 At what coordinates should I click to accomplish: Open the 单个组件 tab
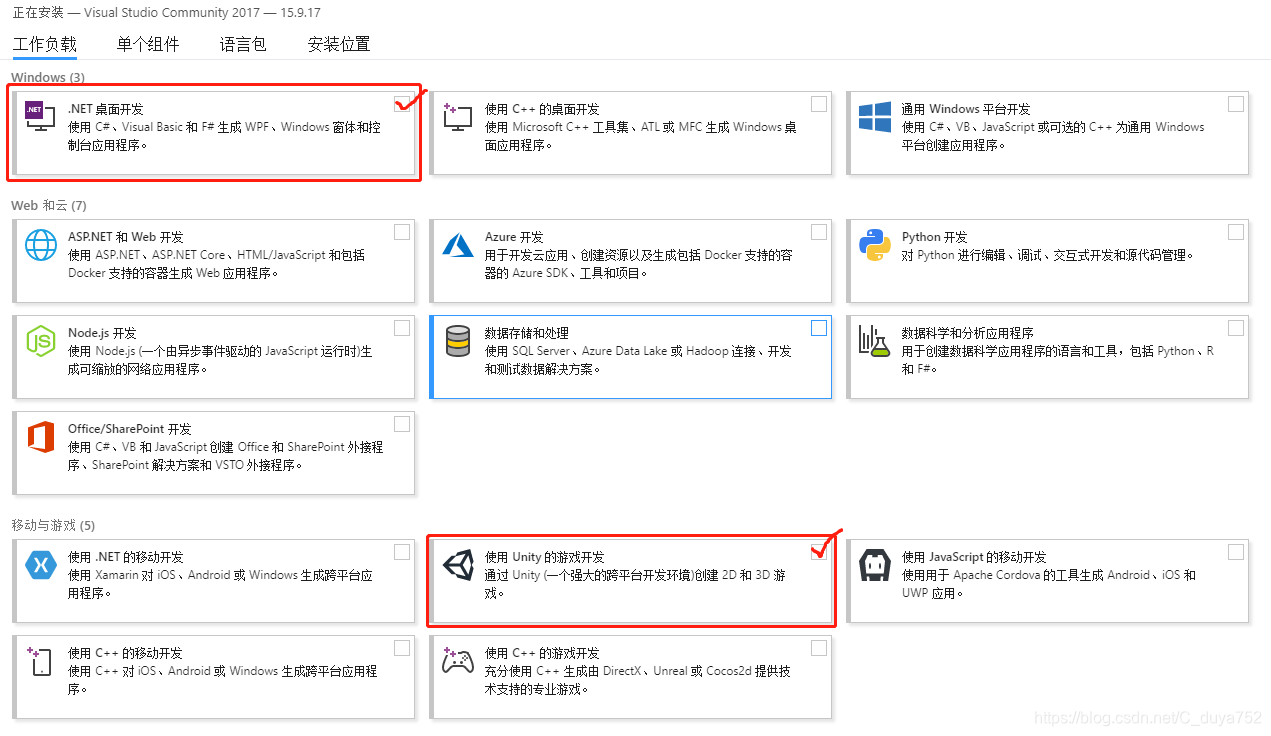[148, 44]
